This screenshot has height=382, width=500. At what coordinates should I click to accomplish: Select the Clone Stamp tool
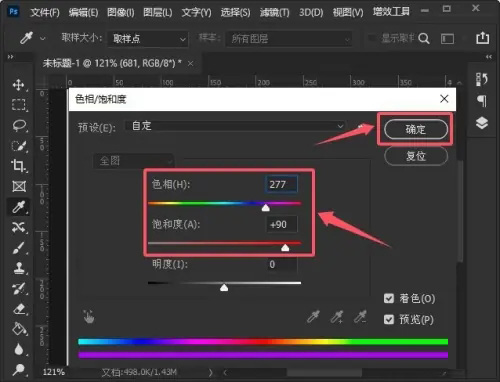(19, 268)
